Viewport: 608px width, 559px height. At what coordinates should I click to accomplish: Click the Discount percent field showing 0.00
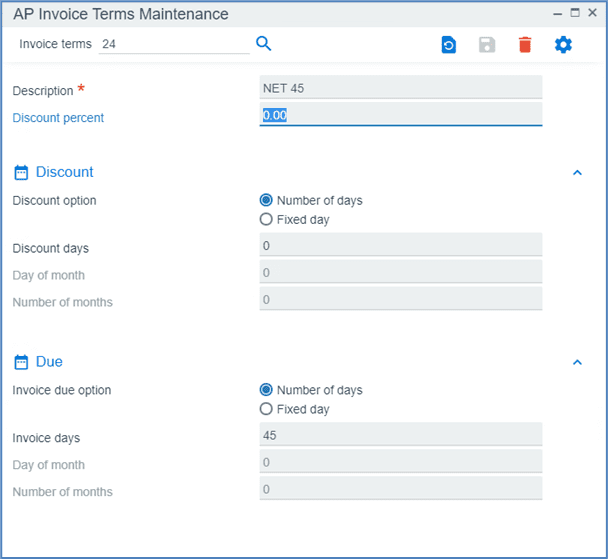(401, 115)
